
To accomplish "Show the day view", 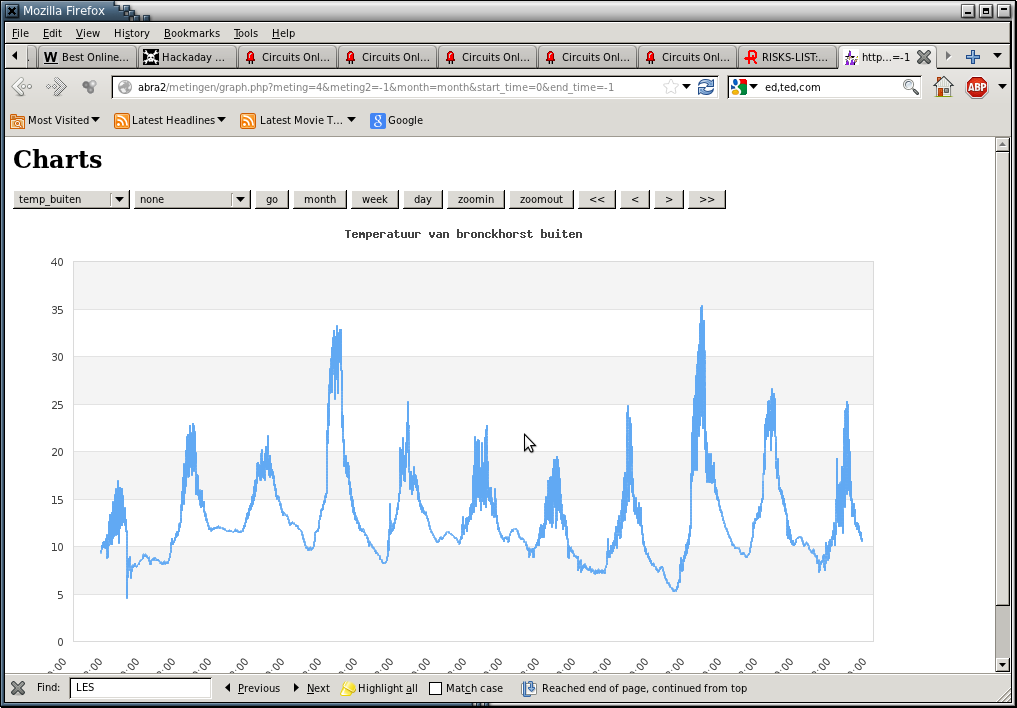I will [423, 199].
